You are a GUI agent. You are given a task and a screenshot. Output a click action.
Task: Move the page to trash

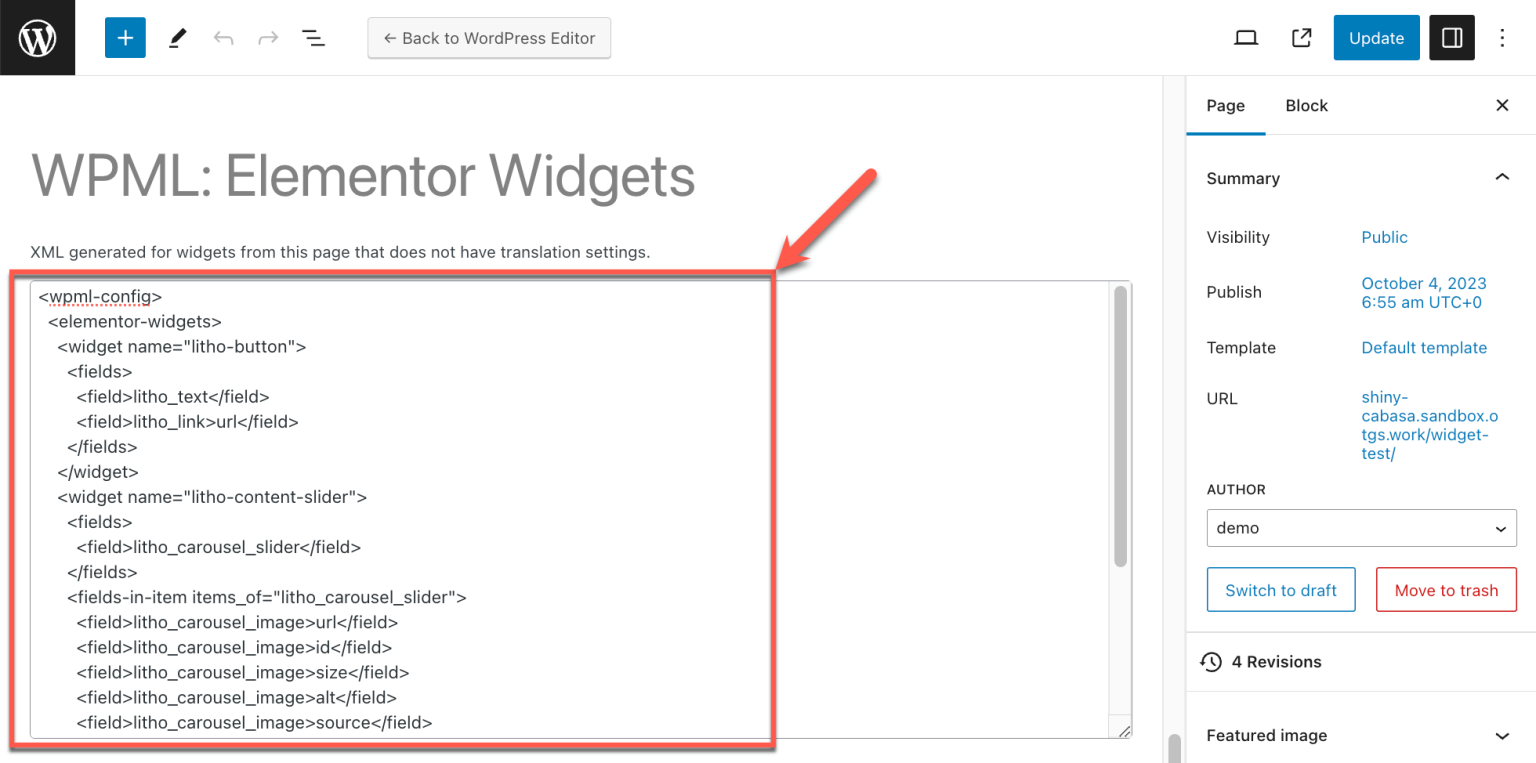coord(1446,589)
